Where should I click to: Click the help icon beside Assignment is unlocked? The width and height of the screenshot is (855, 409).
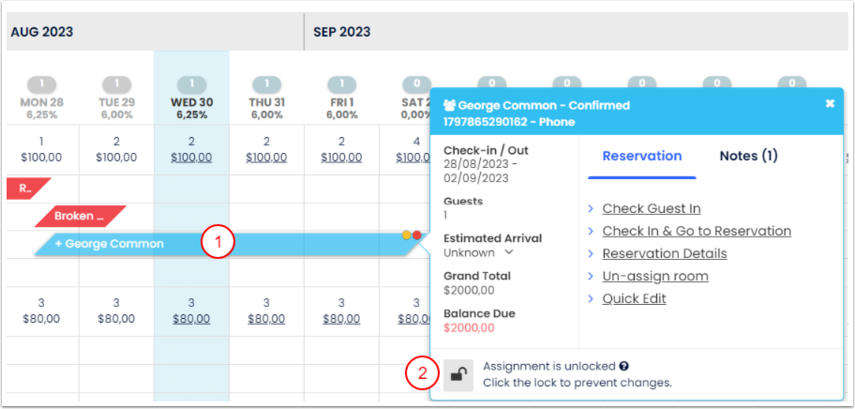[624, 367]
